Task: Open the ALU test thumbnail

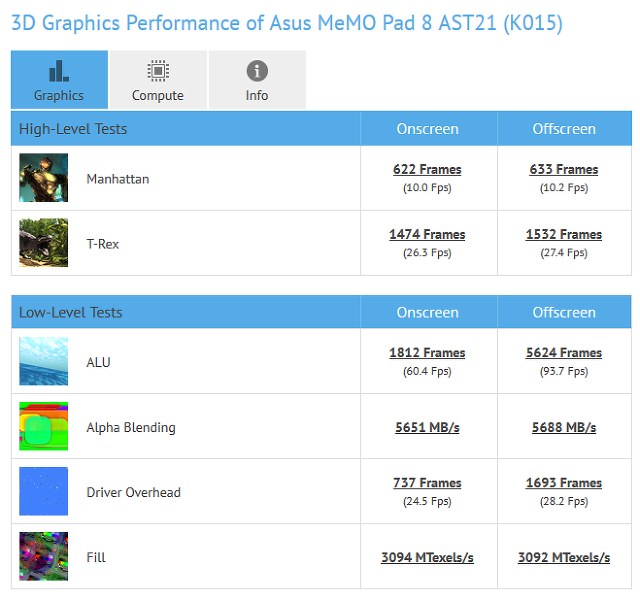Action: [x=44, y=361]
